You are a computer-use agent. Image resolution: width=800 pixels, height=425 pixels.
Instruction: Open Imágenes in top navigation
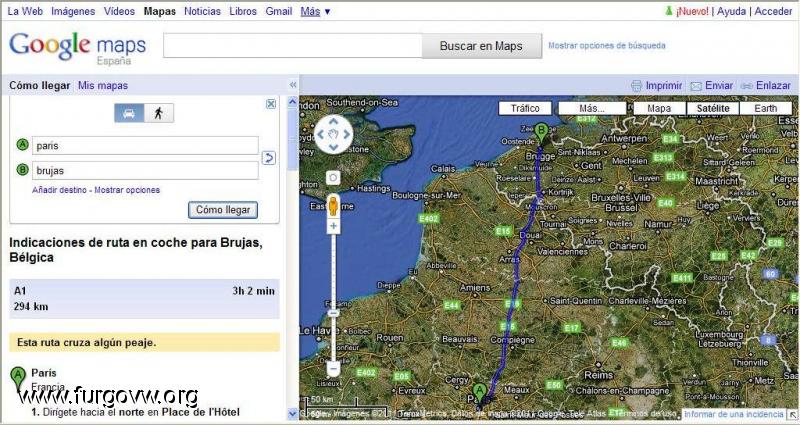pyautogui.click(x=73, y=11)
